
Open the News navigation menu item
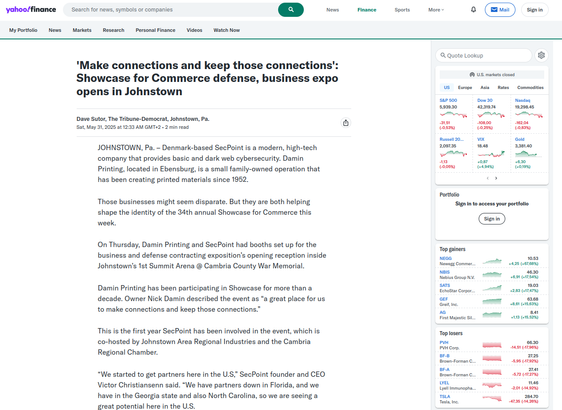[x=55, y=30]
